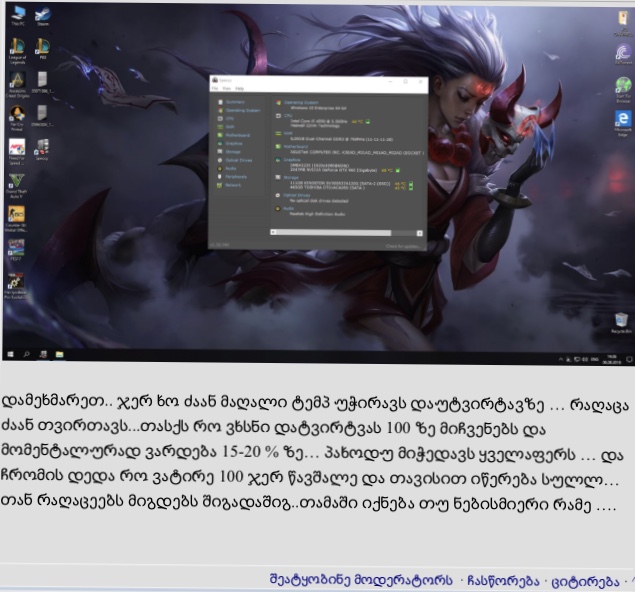Click the scrollbar left arrow in Speccy
This screenshot has height=592, width=635.
click(273, 233)
